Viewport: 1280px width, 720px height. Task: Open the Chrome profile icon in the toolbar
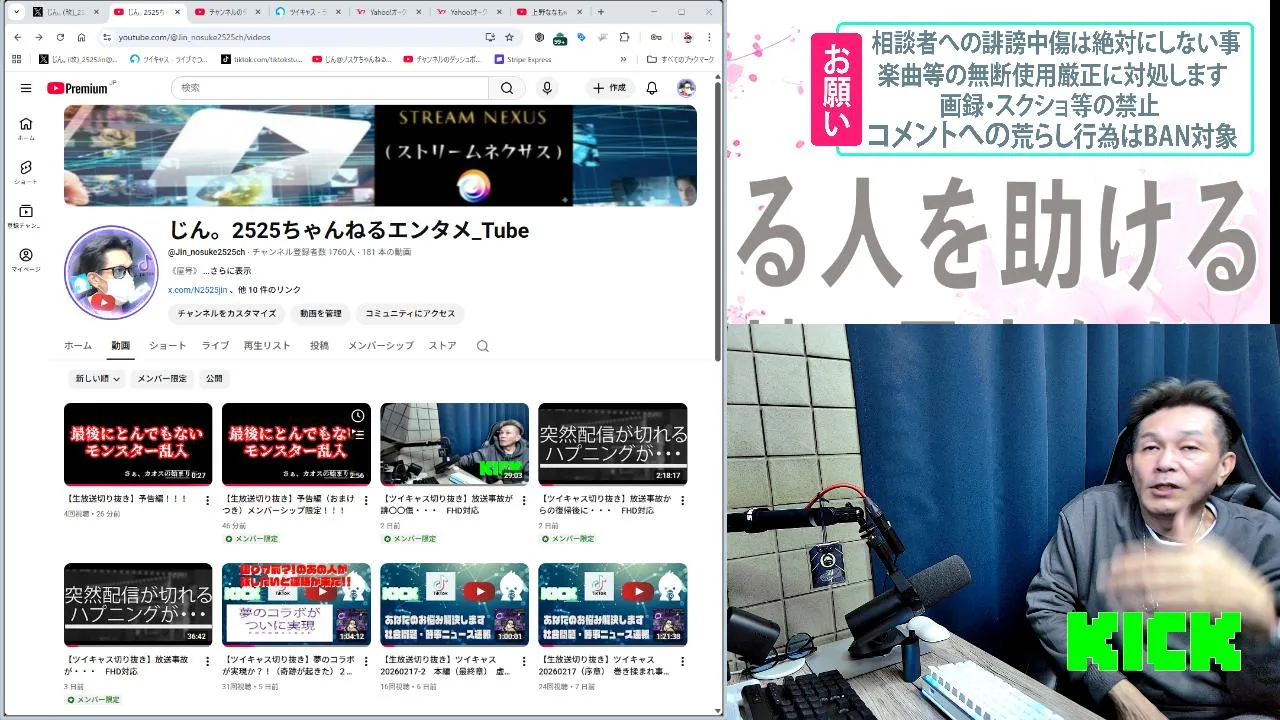pyautogui.click(x=687, y=37)
